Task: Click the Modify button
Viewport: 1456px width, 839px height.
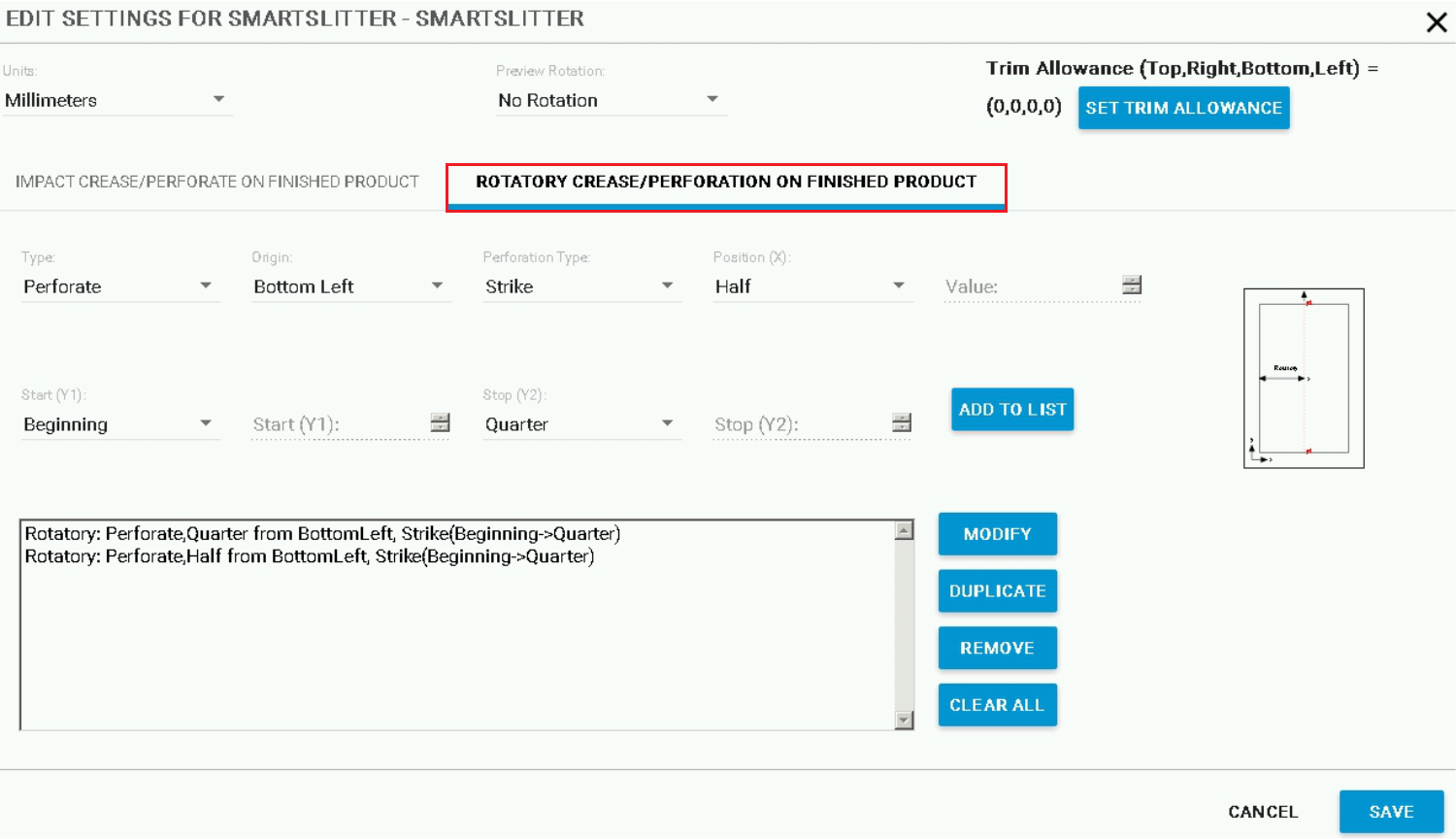Action: click(x=997, y=534)
